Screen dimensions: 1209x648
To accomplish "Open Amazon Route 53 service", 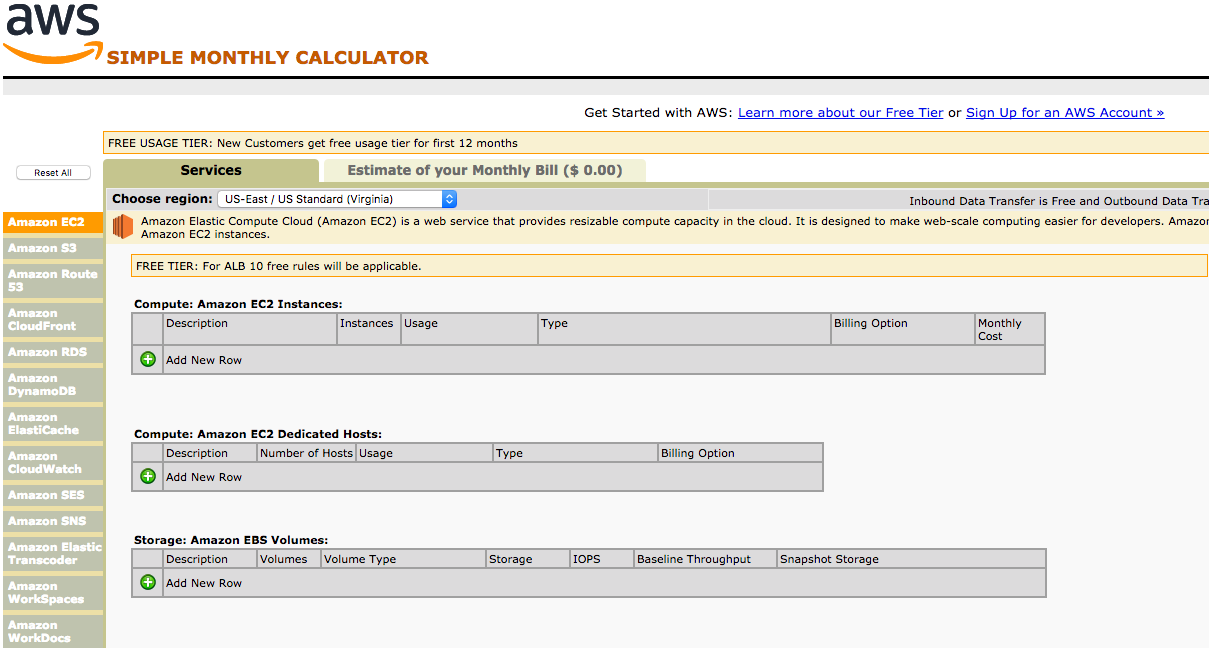I will click(x=52, y=280).
